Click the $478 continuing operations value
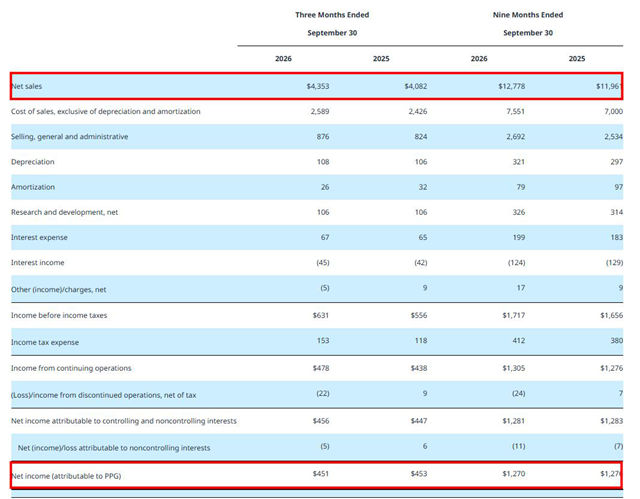Screen dimensions: 640x499 tap(321, 368)
